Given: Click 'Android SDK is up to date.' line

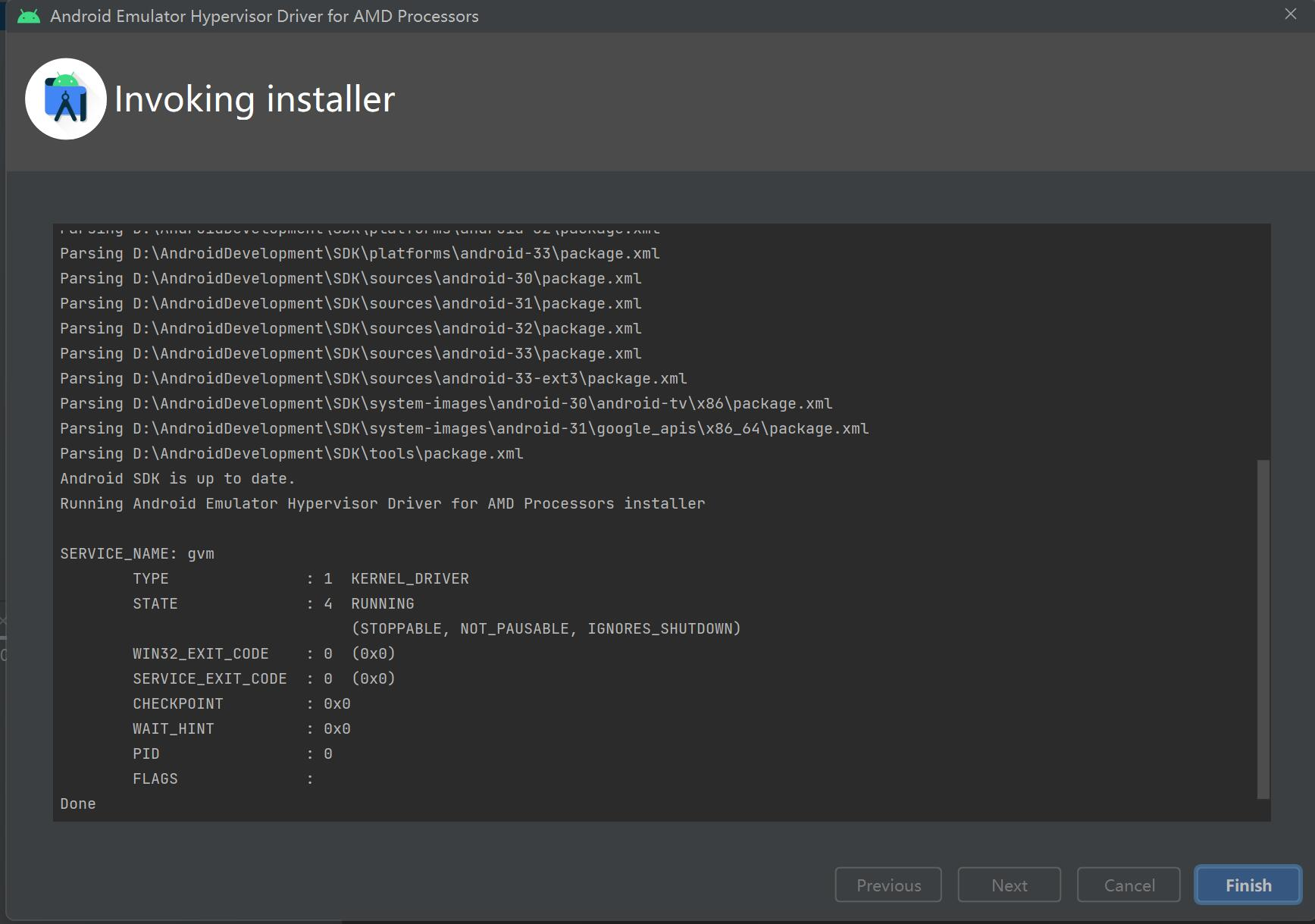Looking at the screenshot, I should [177, 478].
